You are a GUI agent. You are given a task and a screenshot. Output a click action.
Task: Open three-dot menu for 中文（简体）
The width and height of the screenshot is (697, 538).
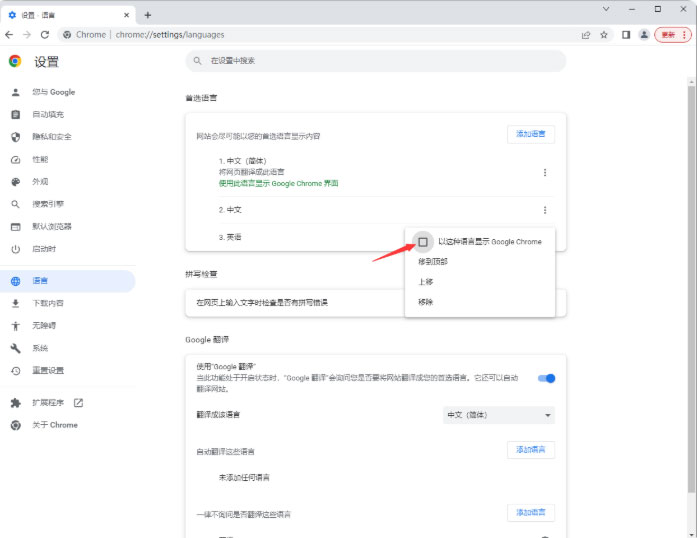click(545, 173)
